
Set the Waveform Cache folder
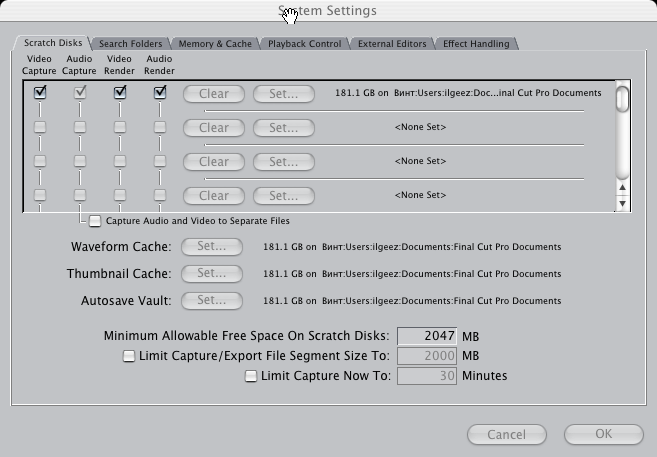coord(212,247)
